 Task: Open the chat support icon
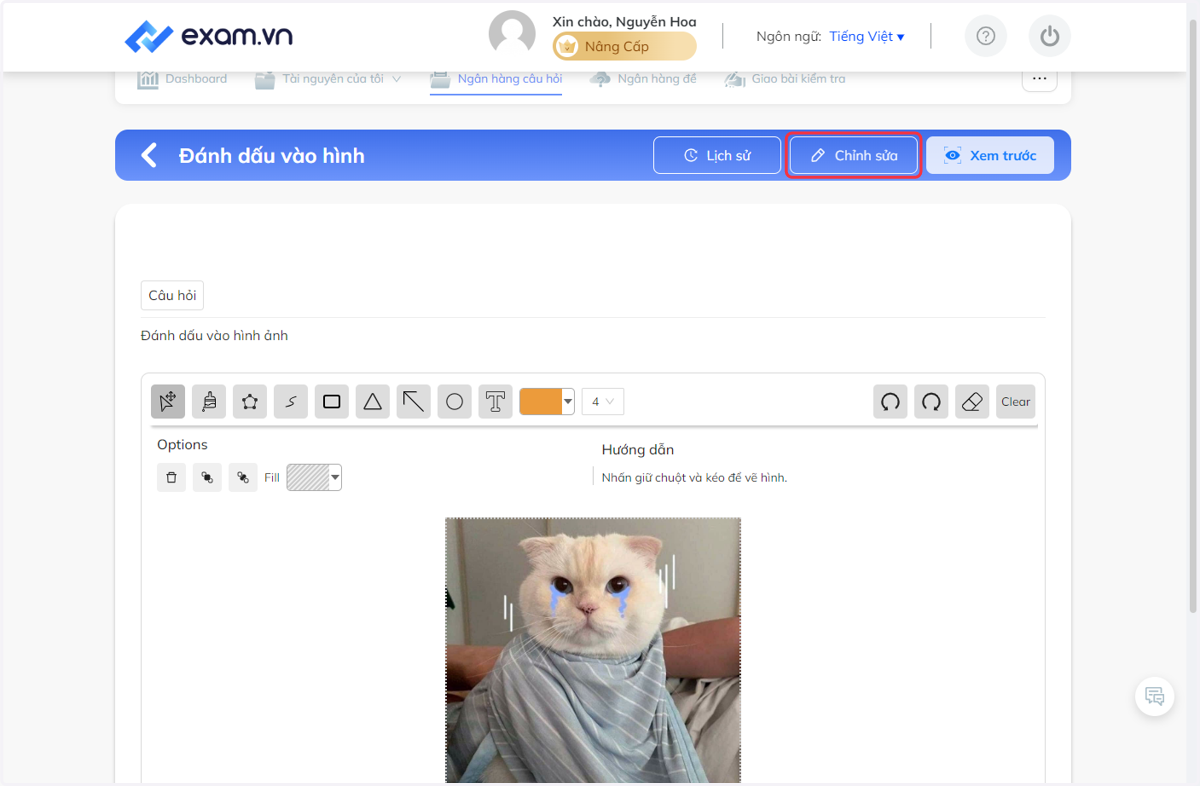[1155, 696]
